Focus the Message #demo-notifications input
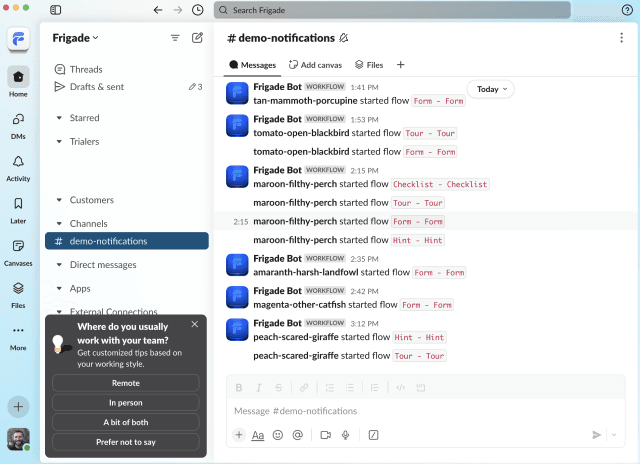 (426, 411)
